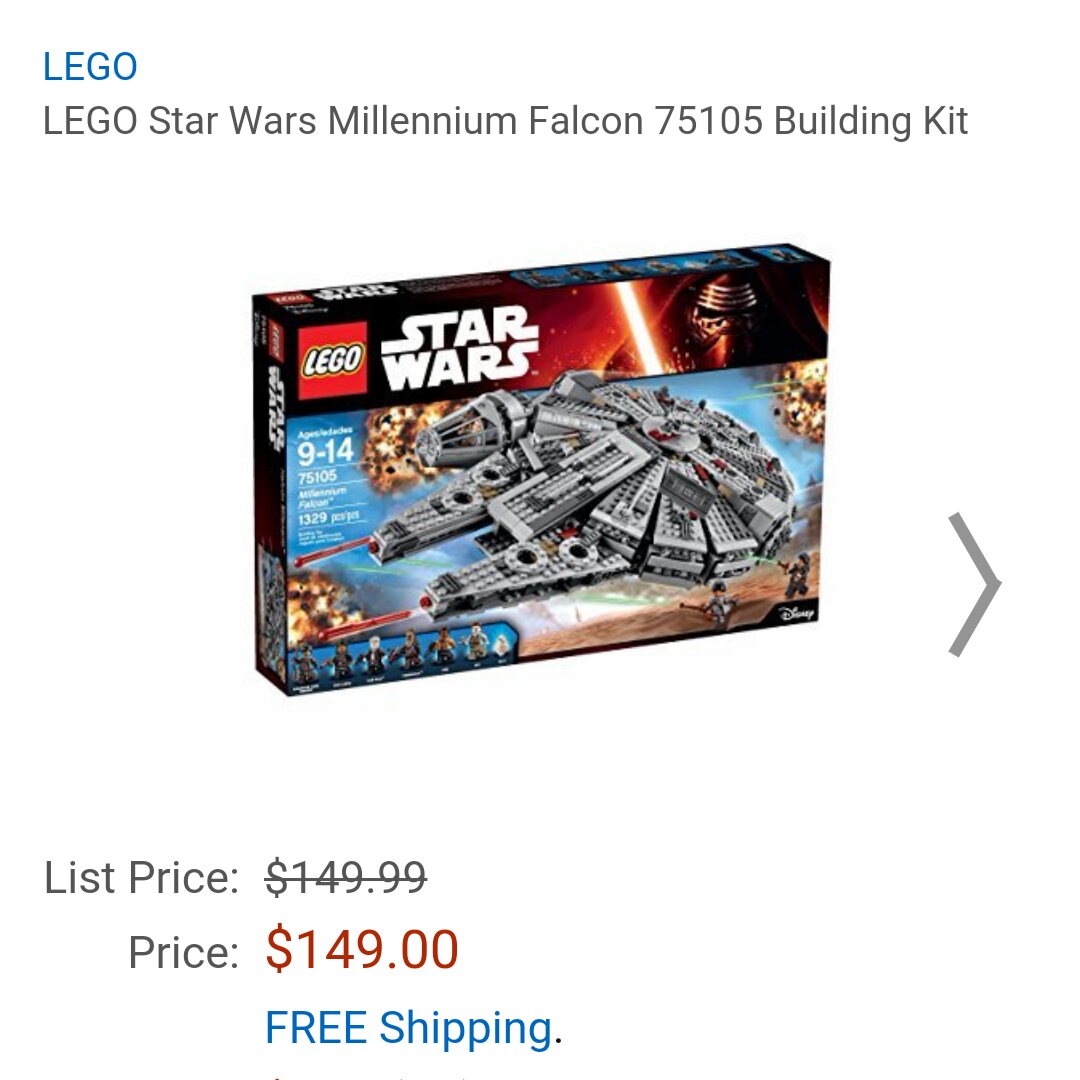Click the 1329 pcs label on box

329,517
